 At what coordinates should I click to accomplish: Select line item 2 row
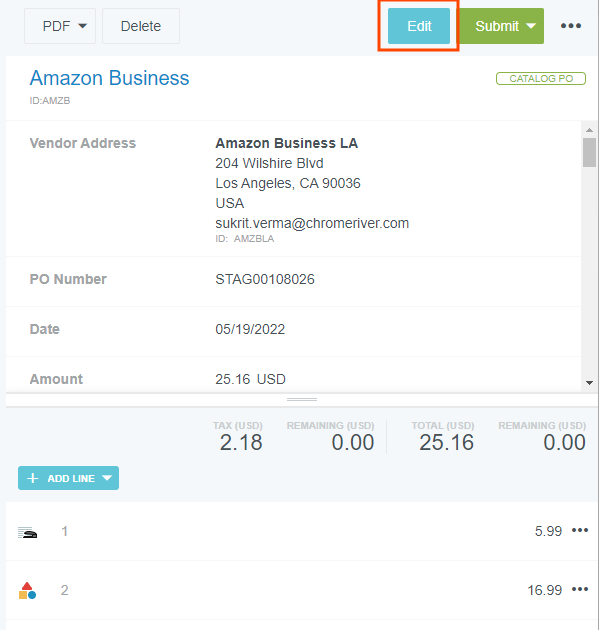[302, 590]
